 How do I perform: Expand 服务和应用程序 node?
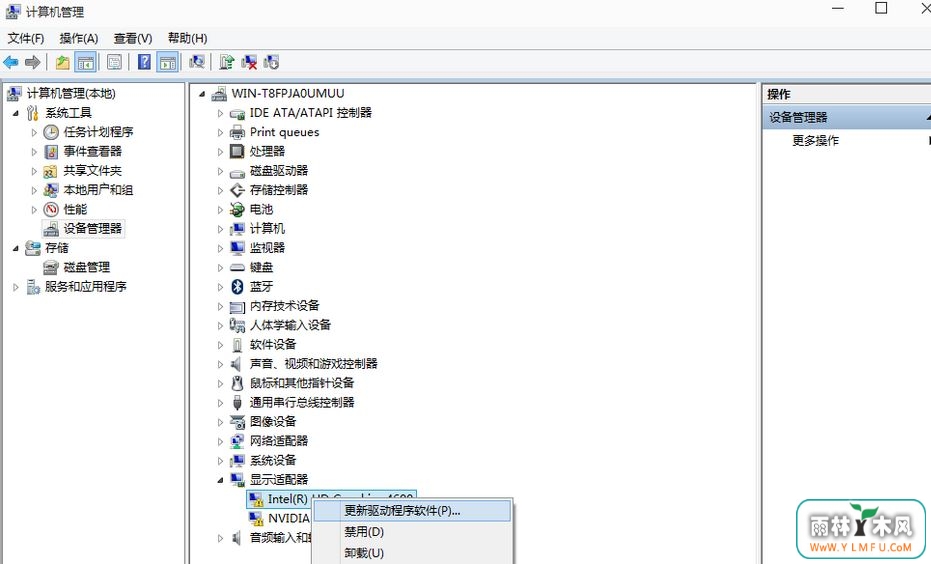pyautogui.click(x=15, y=287)
